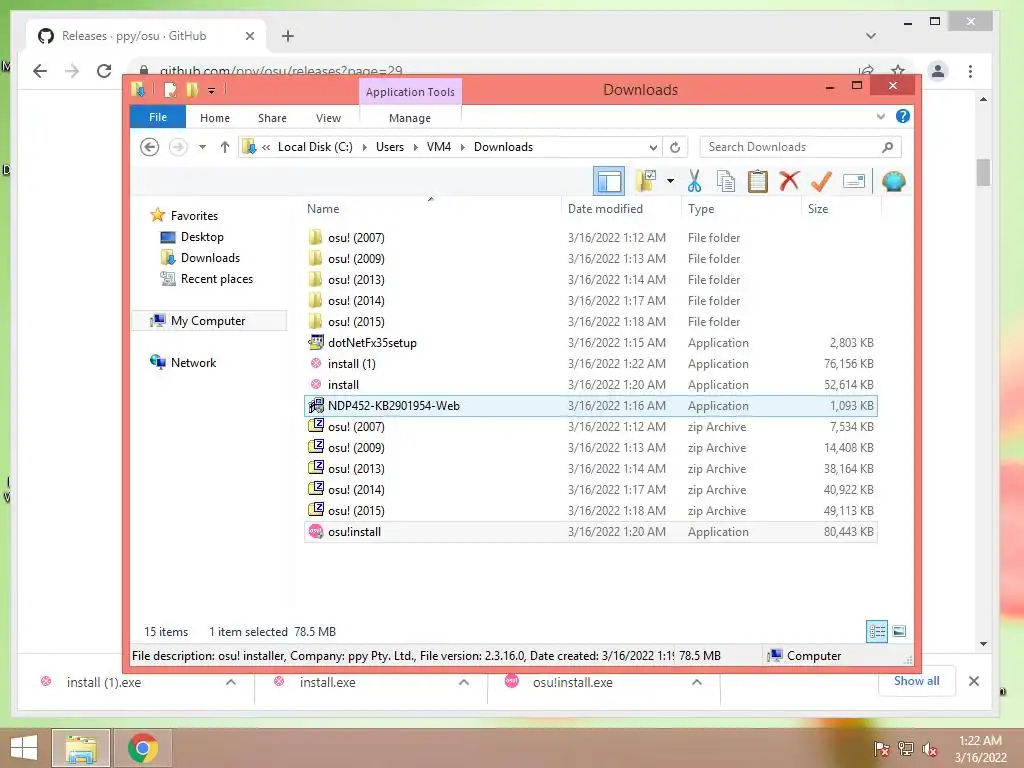Click the orange checkmark rename icon
This screenshot has height=768, width=1024.
821,181
